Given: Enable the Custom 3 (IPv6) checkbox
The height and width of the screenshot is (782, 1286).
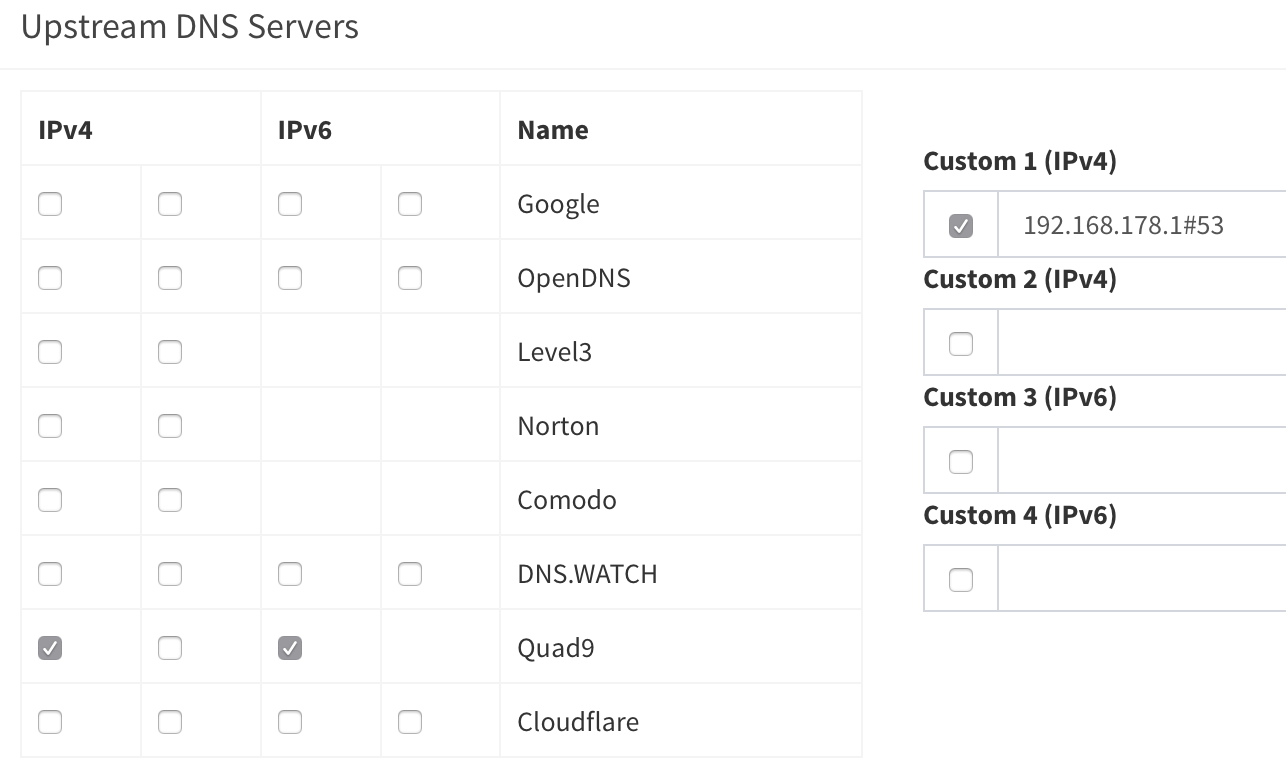Looking at the screenshot, I should (961, 462).
